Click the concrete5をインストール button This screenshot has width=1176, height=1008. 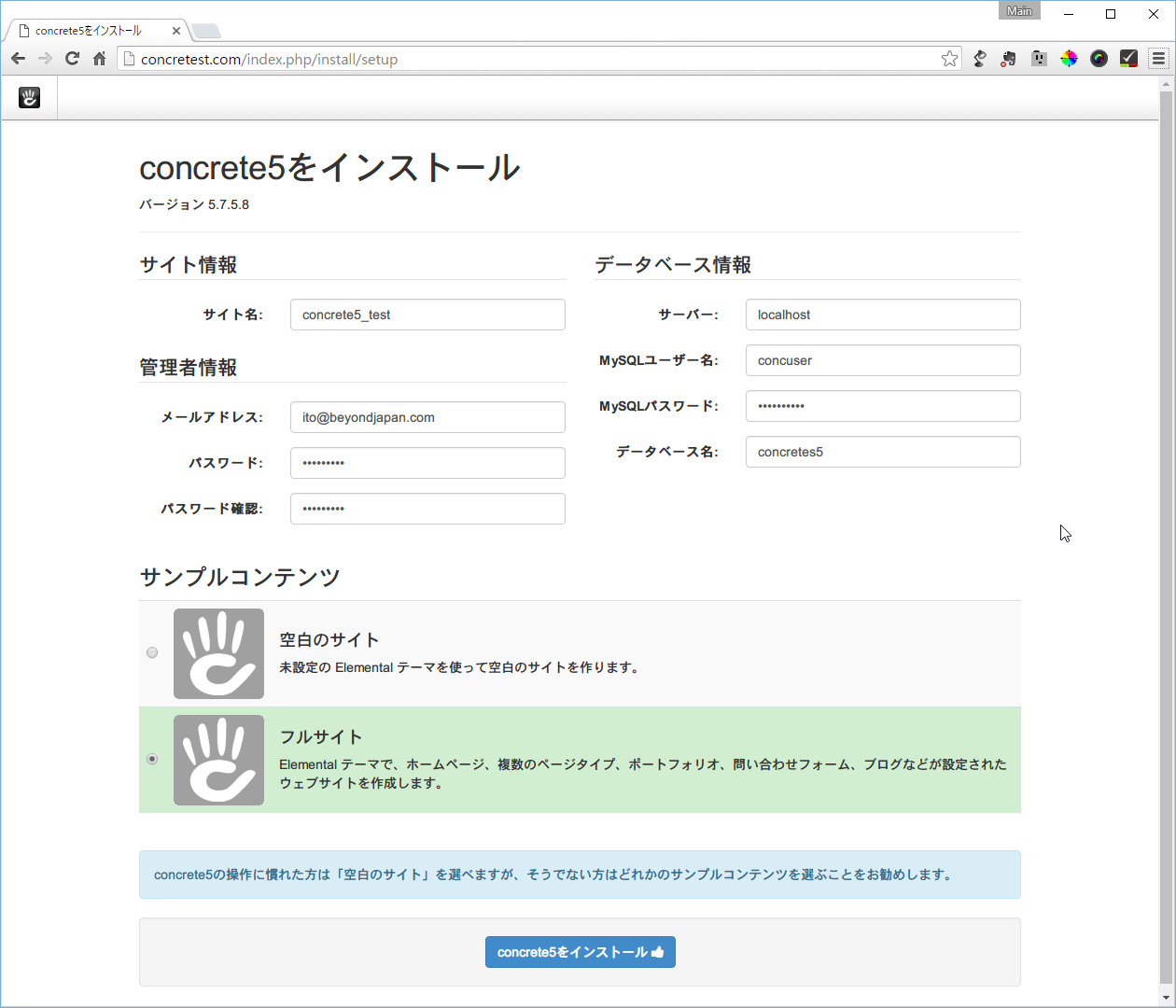[x=581, y=952]
